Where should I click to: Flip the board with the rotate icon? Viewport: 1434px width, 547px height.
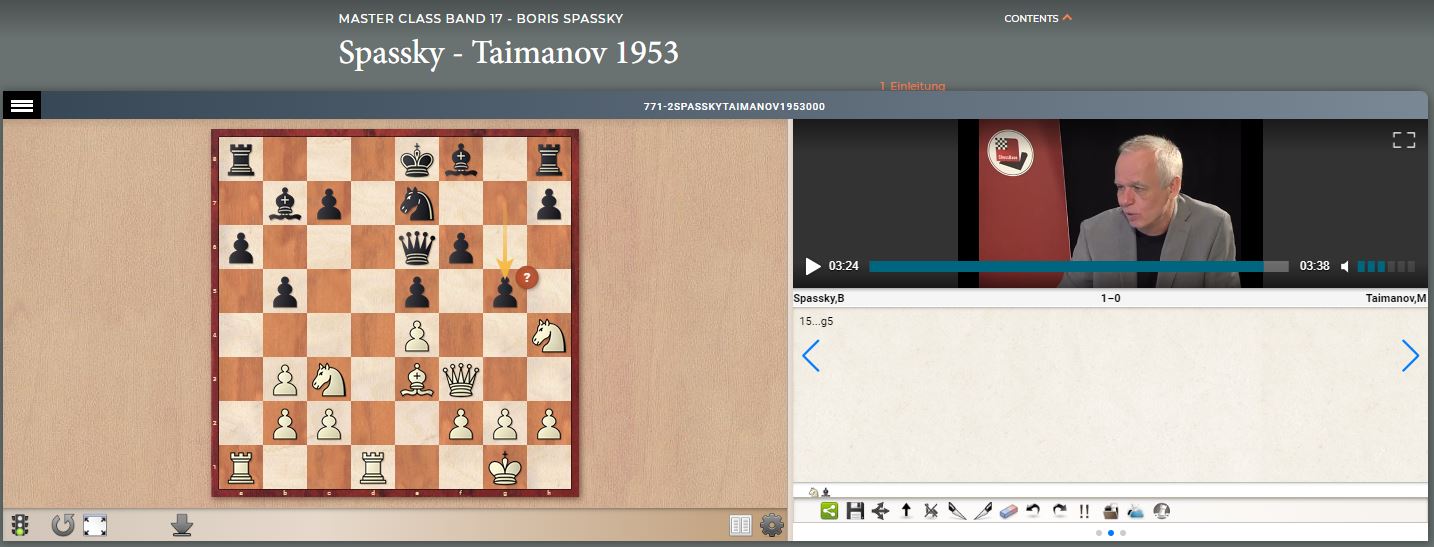click(x=63, y=525)
